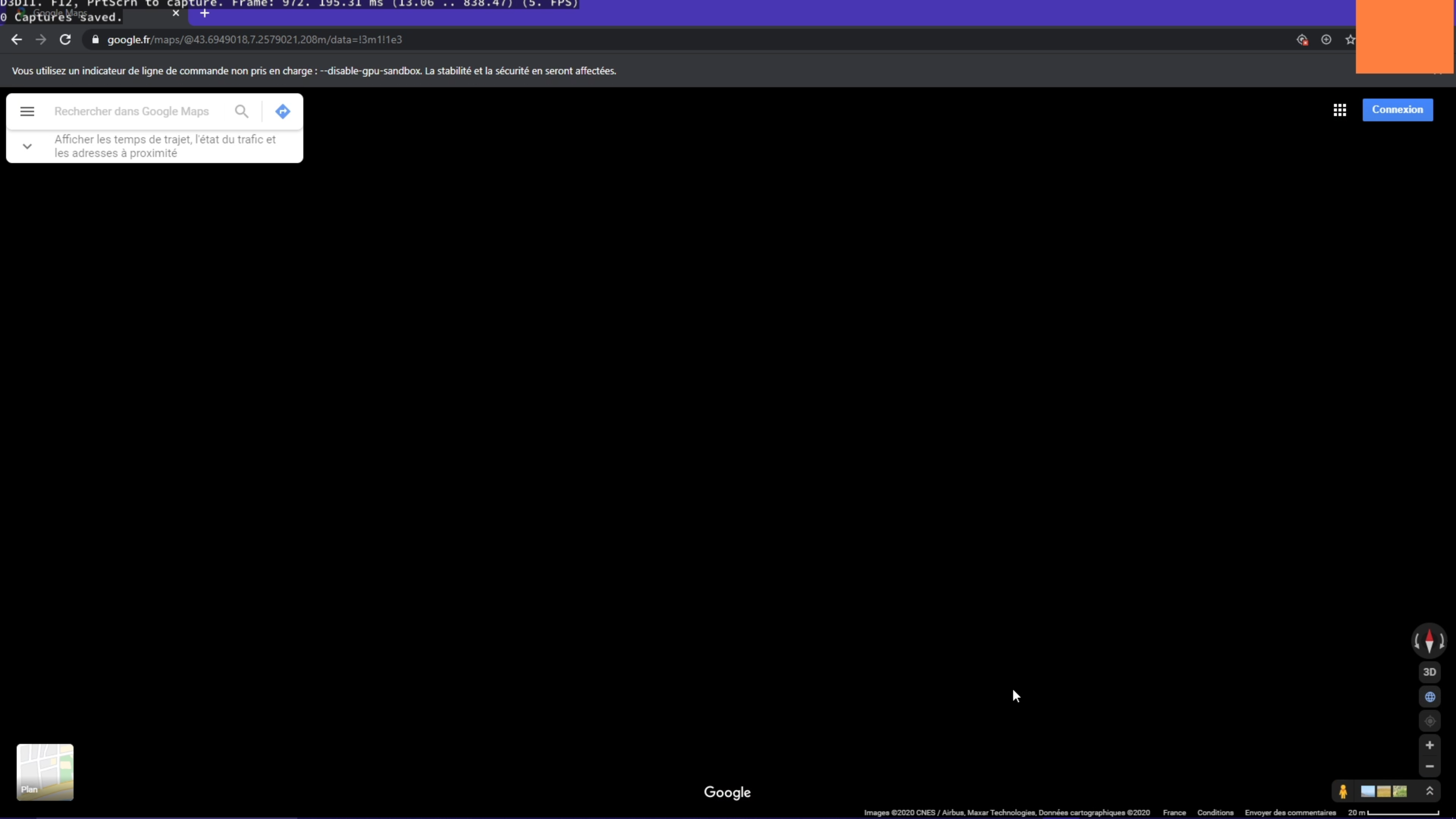The height and width of the screenshot is (819, 1456).
Task: Open a new browser tab
Action: [205, 13]
